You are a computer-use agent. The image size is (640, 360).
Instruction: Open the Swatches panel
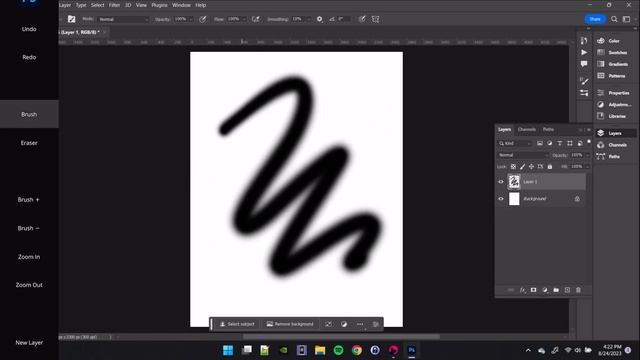612,52
